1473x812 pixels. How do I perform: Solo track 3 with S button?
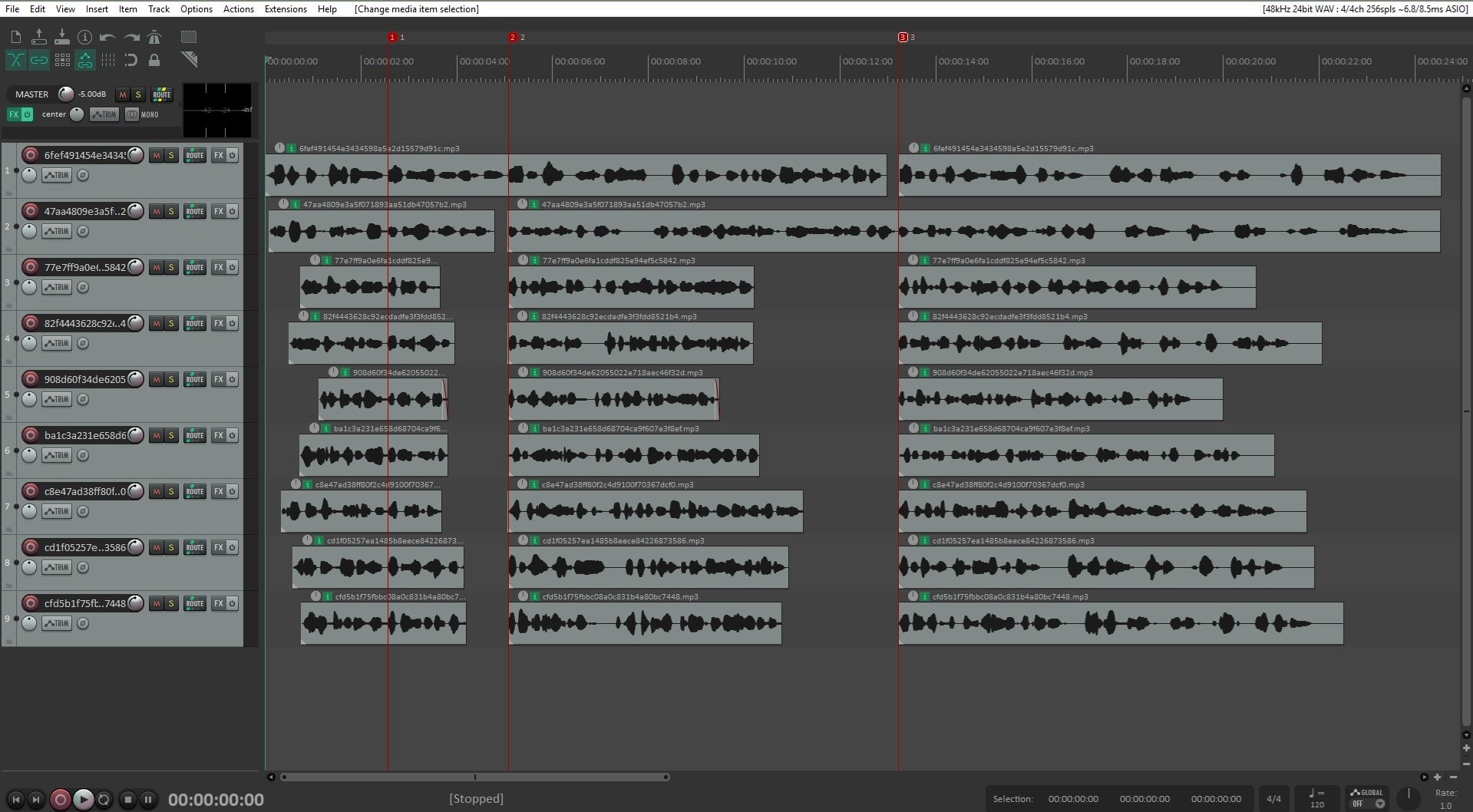171,267
